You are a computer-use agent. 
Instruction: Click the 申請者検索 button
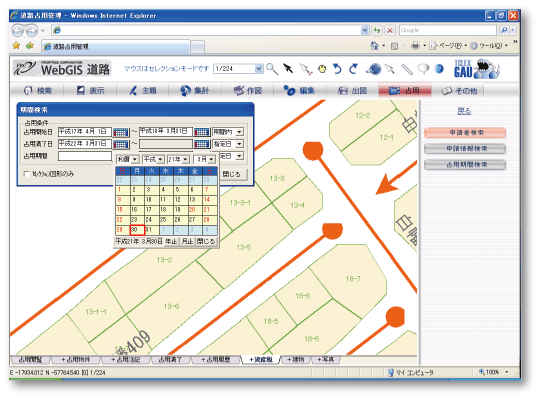coord(465,133)
